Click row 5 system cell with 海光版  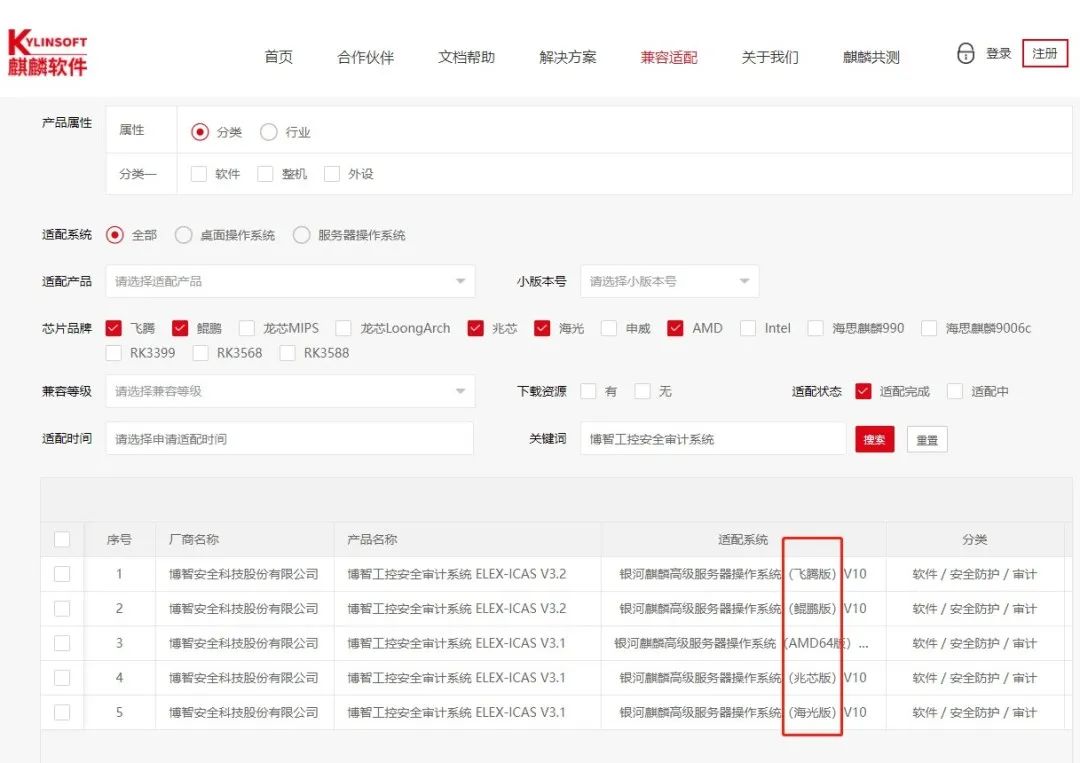[x=742, y=713]
